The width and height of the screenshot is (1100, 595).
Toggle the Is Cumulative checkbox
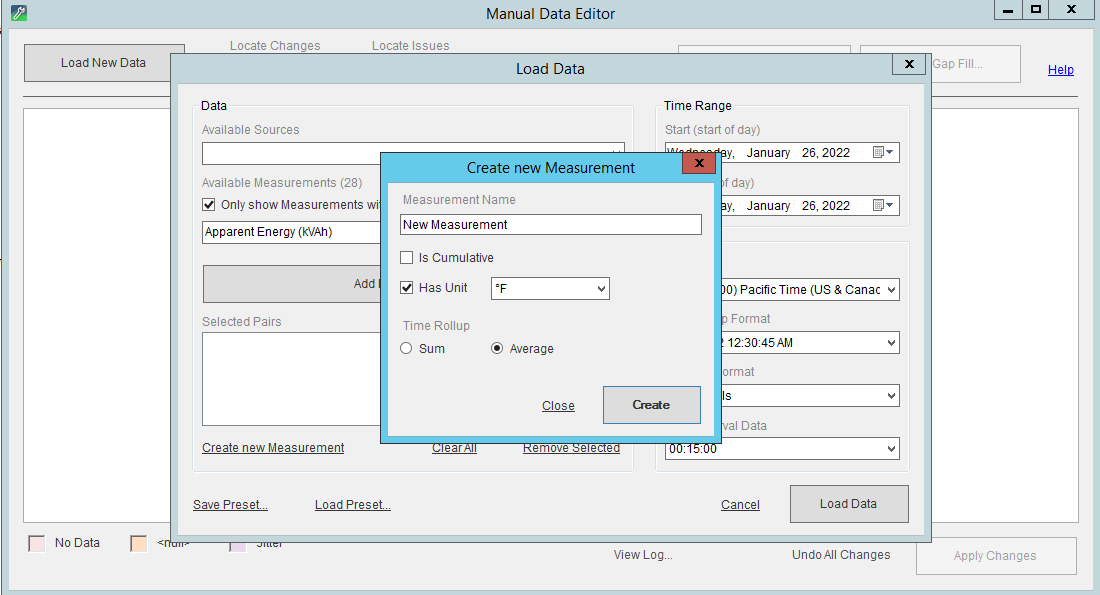coord(406,258)
